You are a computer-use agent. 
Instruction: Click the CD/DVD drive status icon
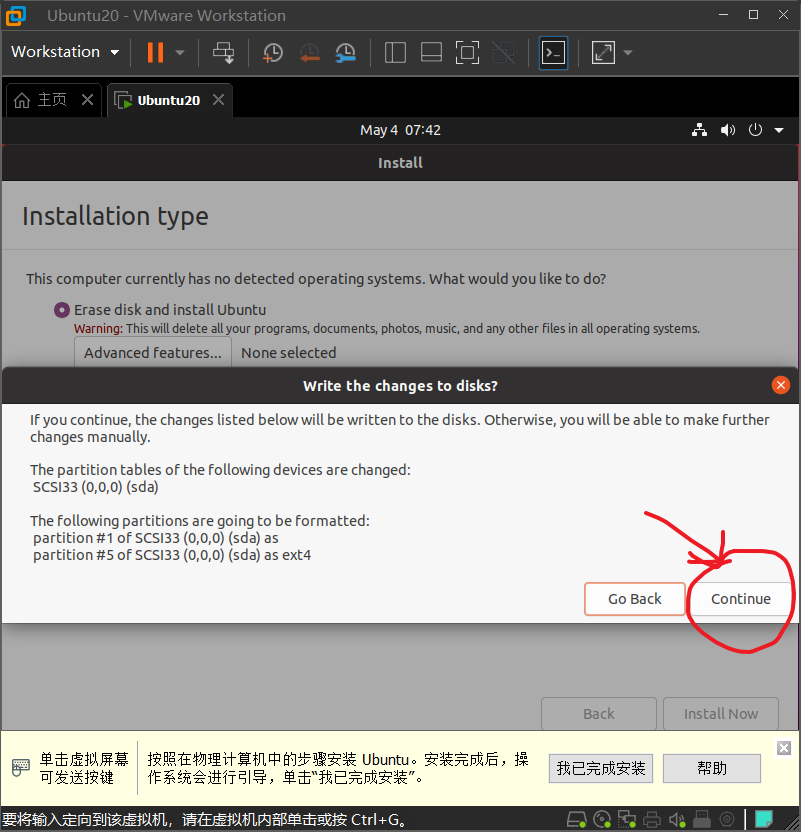(x=602, y=820)
